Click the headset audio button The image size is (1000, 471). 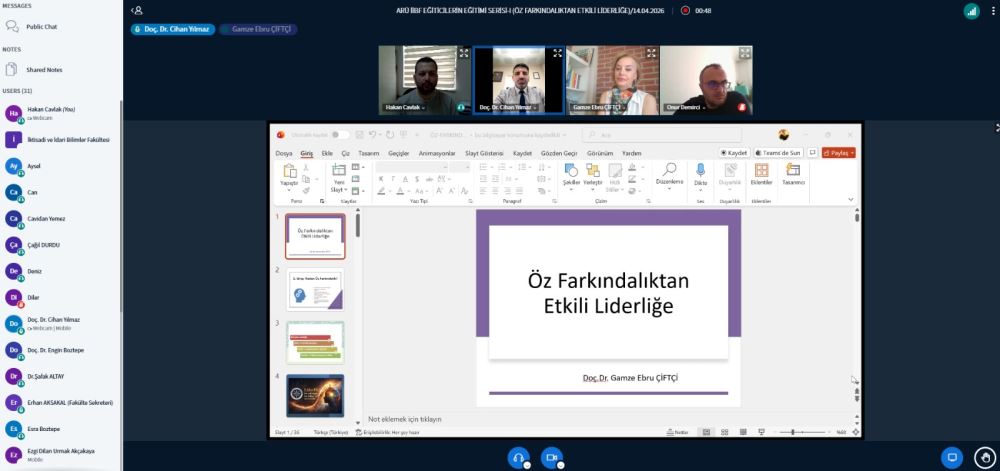518,457
